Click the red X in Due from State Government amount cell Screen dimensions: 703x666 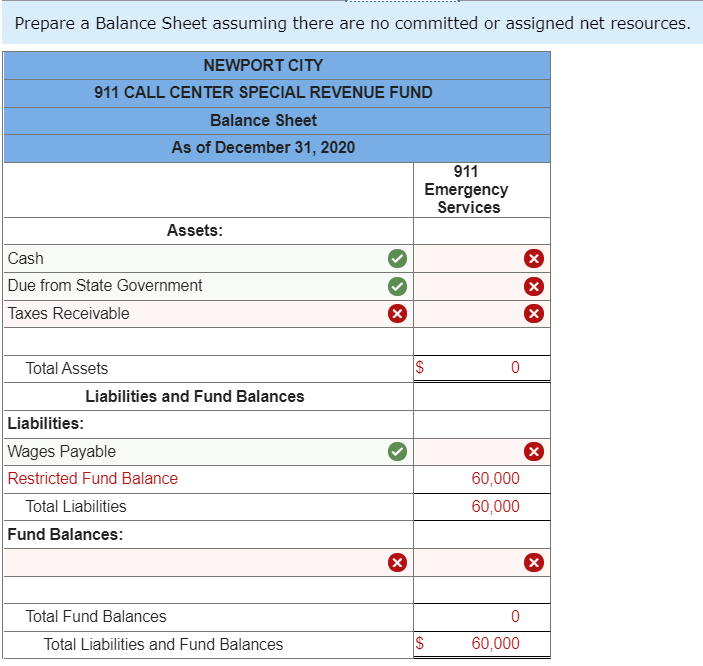(534, 286)
